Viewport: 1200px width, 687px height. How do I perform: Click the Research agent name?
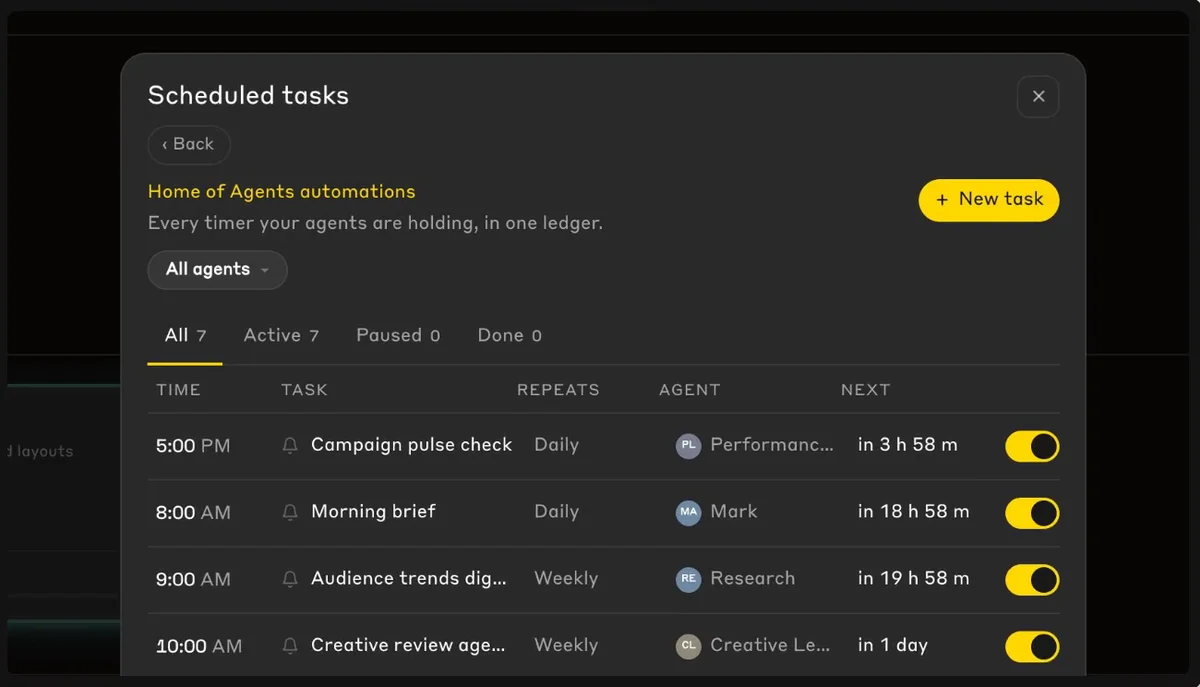pyautogui.click(x=753, y=578)
